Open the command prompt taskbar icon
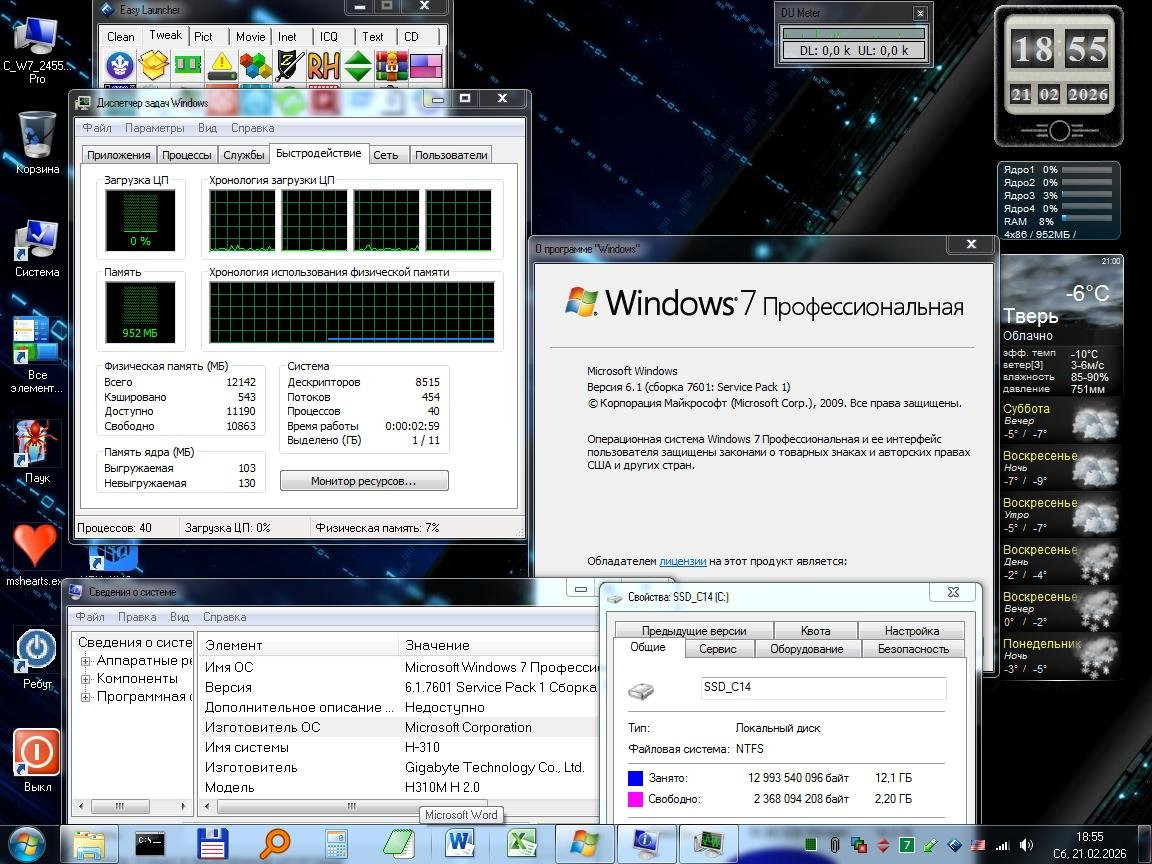The height and width of the screenshot is (864, 1152). (150, 844)
